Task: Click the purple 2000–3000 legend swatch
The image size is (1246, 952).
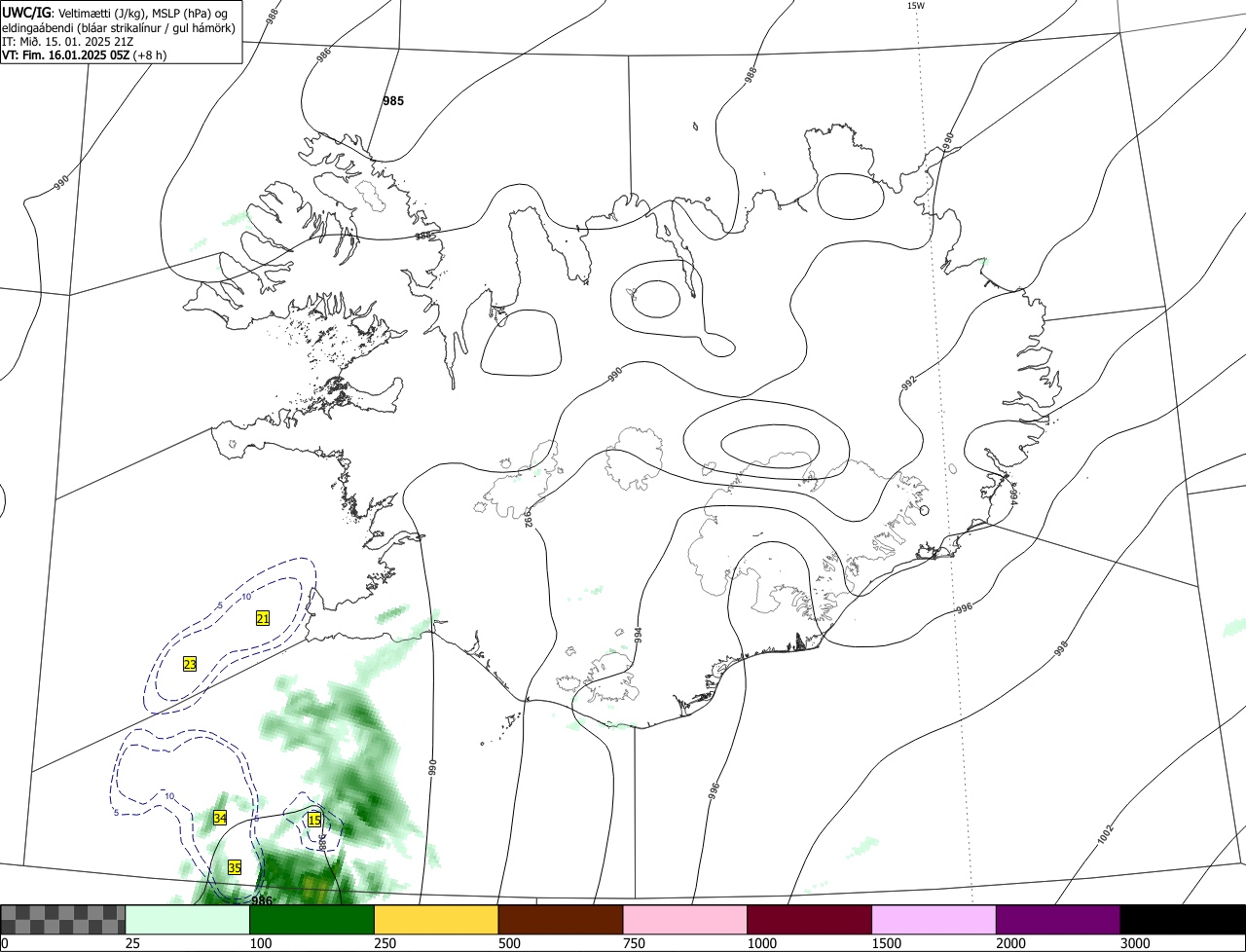Action: click(x=1058, y=920)
